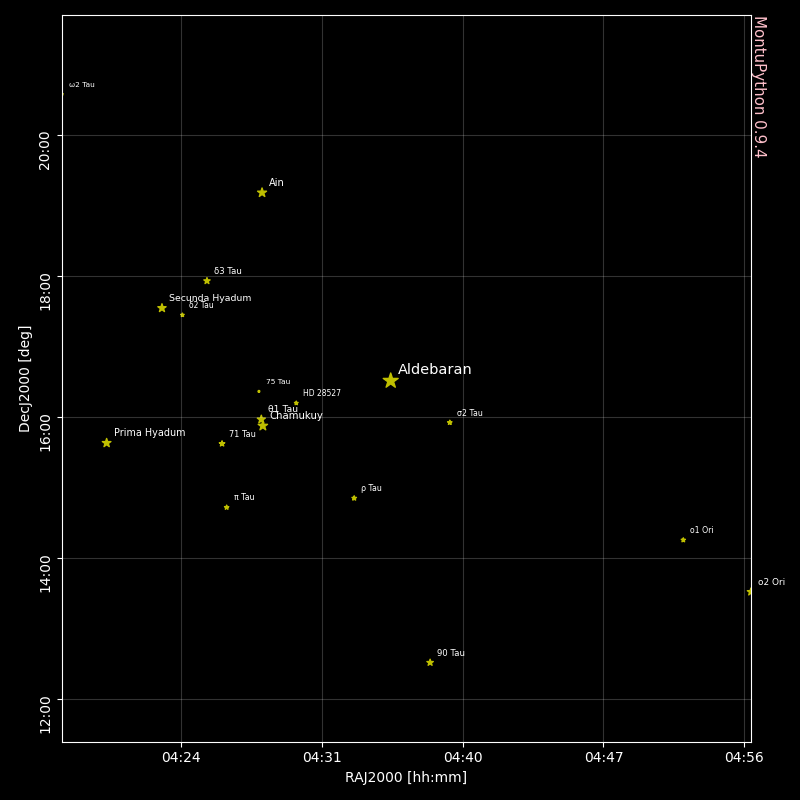Select the 04:56 right ascension tick

pyautogui.click(x=744, y=757)
